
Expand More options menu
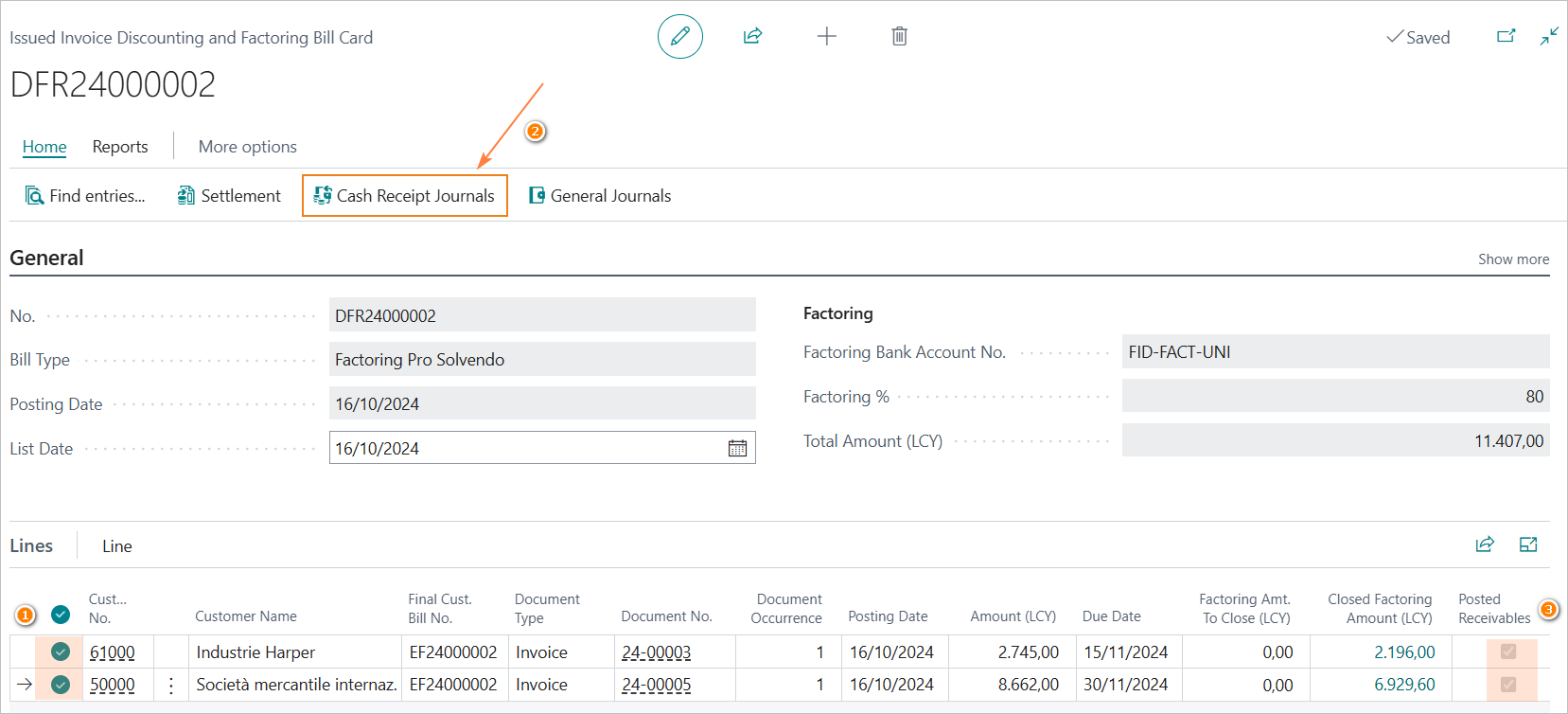click(247, 147)
